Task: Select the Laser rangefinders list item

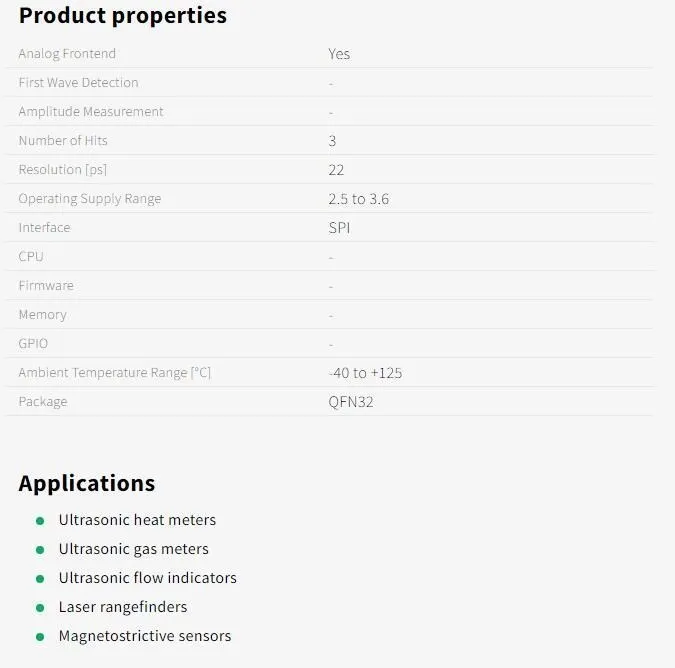Action: click(x=123, y=607)
